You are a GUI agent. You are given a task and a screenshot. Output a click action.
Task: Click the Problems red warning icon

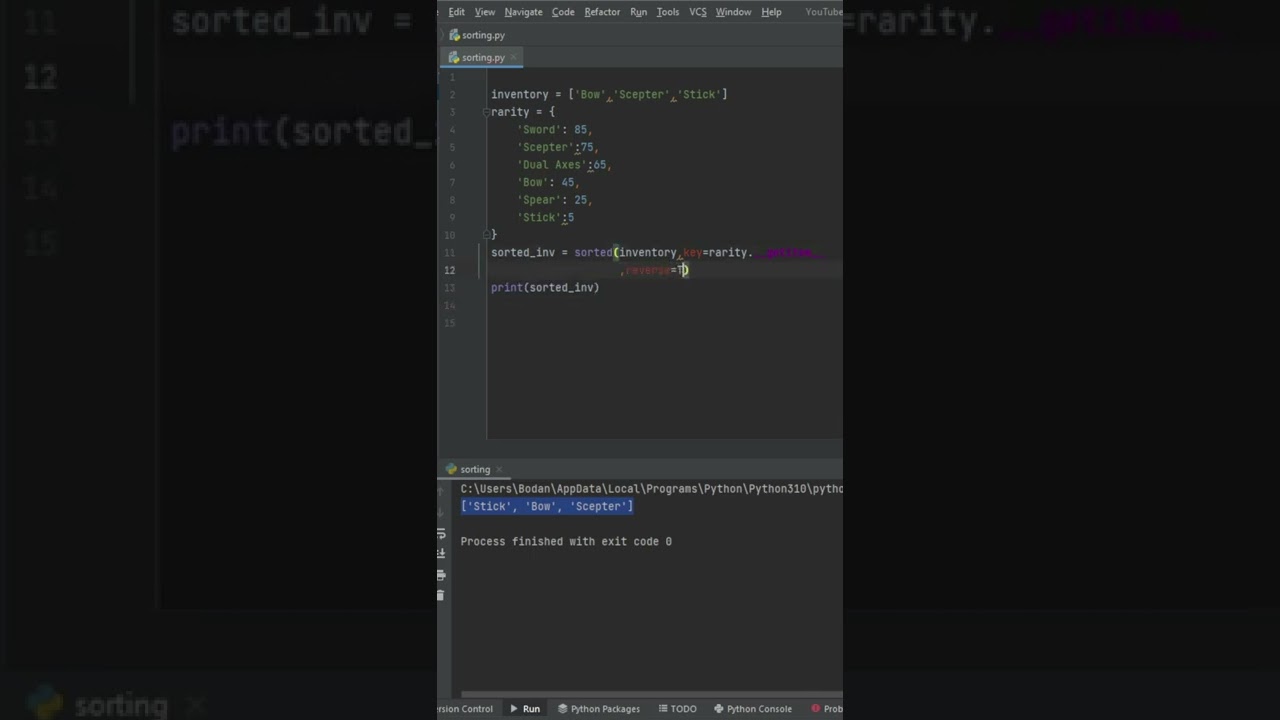click(x=815, y=708)
